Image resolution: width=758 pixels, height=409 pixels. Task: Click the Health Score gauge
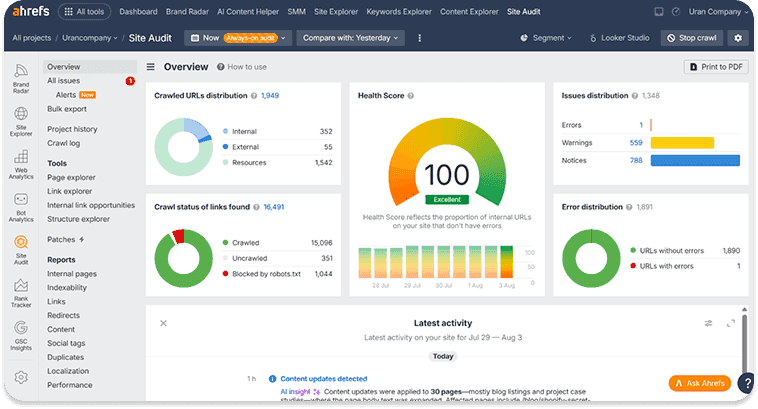[447, 162]
